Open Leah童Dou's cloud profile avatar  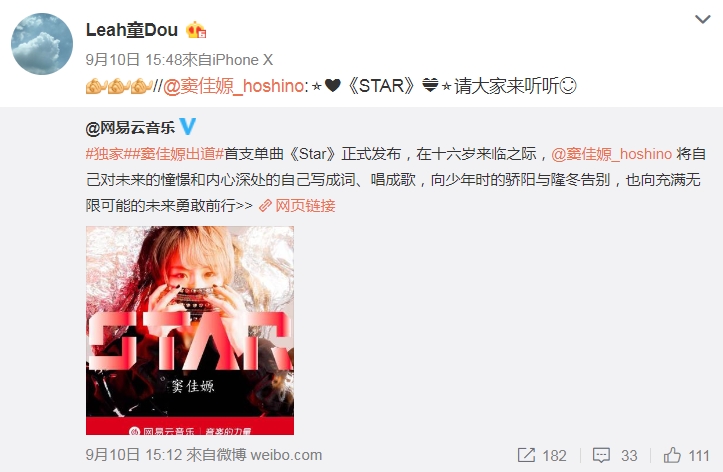(42, 44)
